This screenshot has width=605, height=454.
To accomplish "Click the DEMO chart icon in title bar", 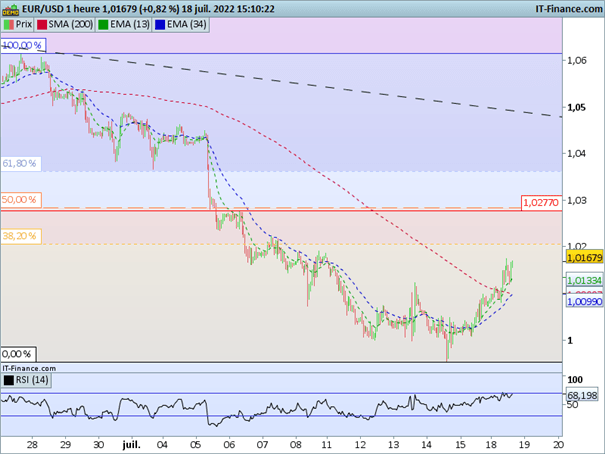I will pyautogui.click(x=10, y=9).
